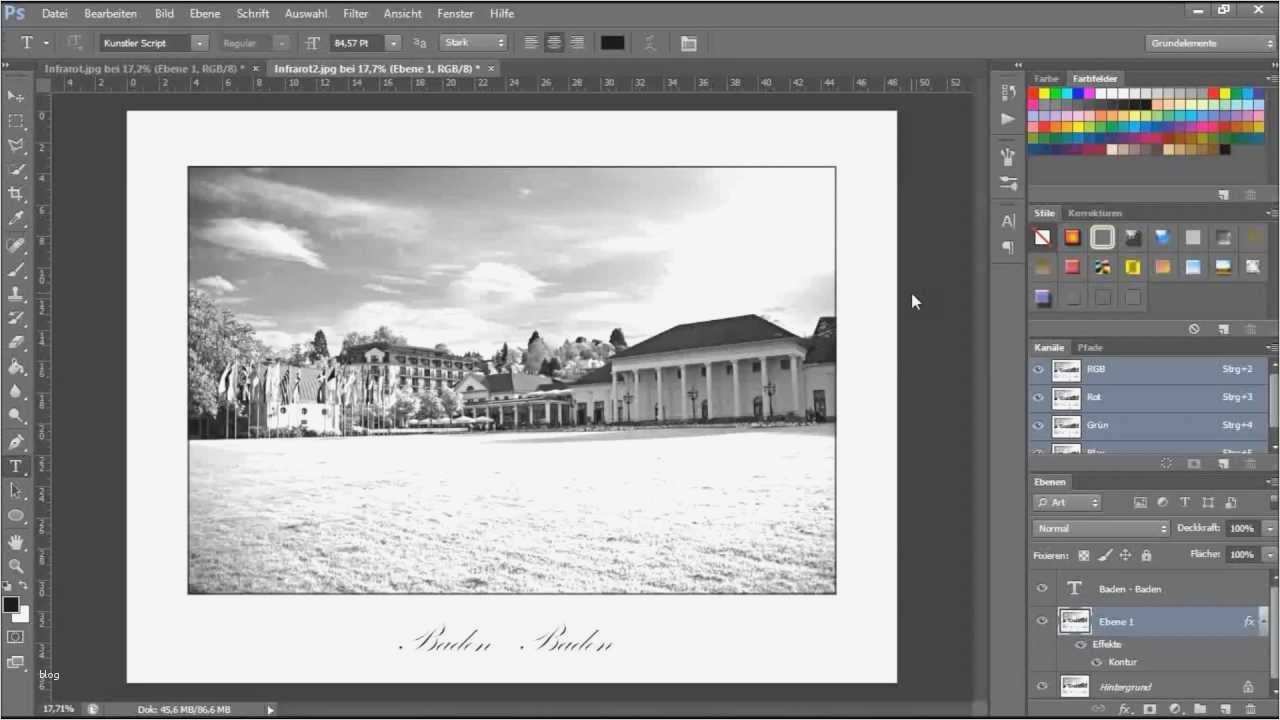Hide the Ebene 1 layer
Viewport: 1280px width, 720px height.
pyautogui.click(x=1042, y=621)
